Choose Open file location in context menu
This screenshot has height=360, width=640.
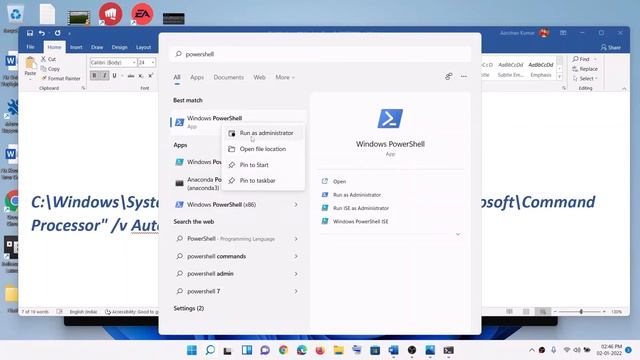click(x=263, y=149)
